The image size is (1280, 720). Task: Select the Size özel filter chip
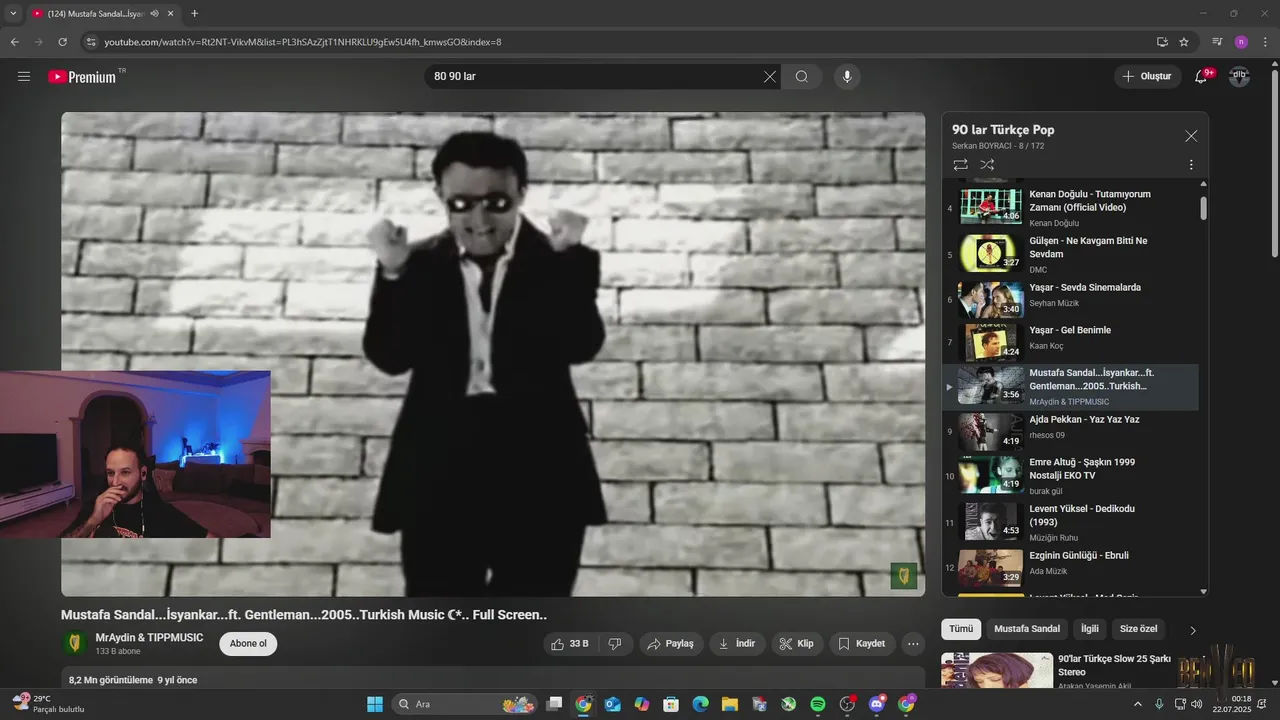(1138, 629)
